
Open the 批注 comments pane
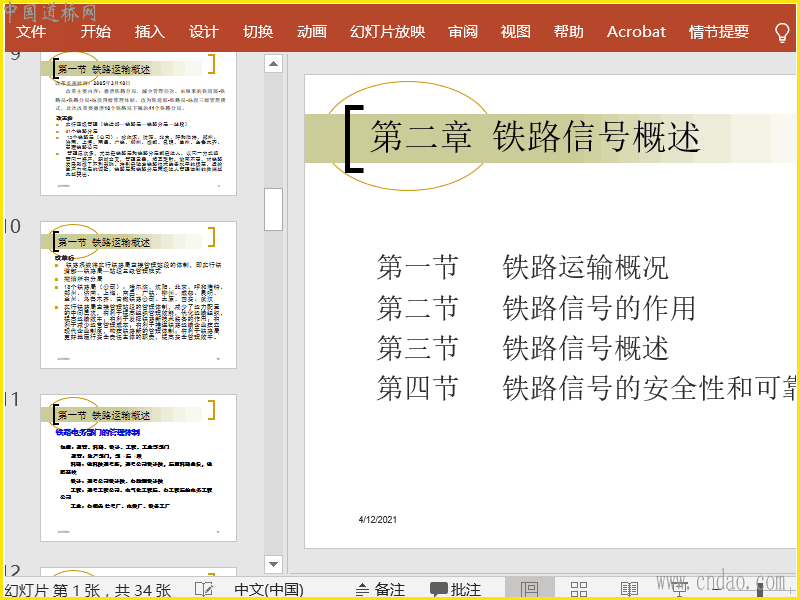455,590
